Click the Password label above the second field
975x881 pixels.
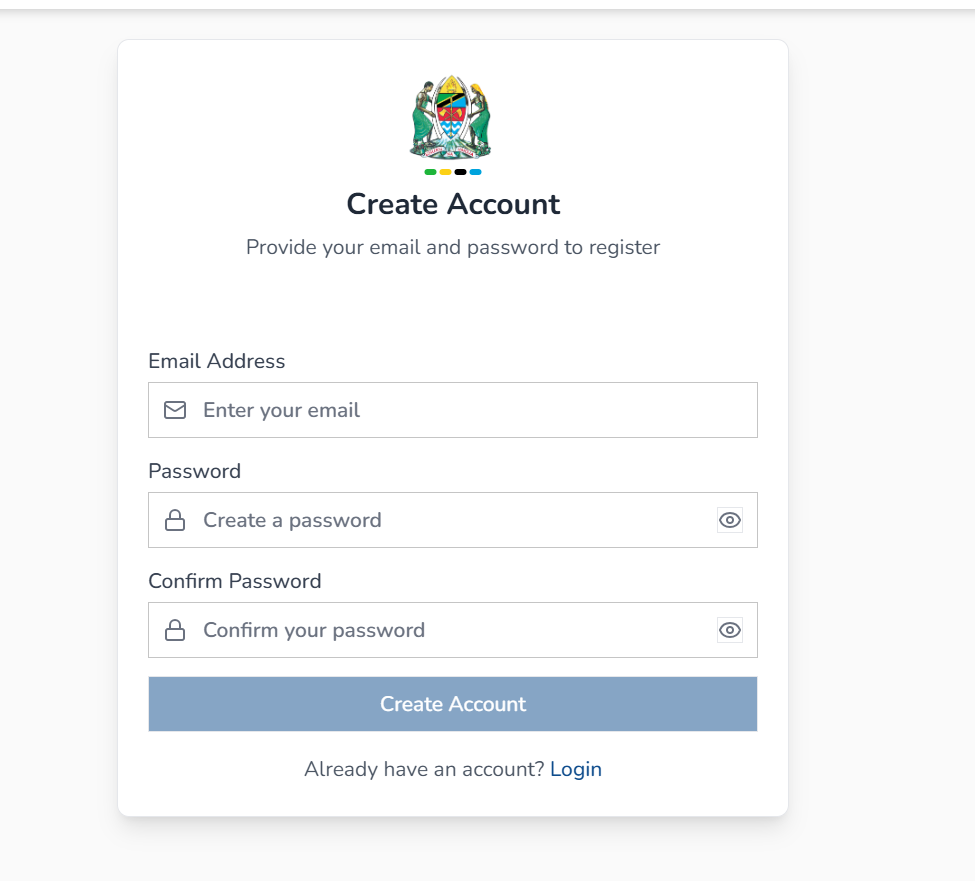[195, 471]
